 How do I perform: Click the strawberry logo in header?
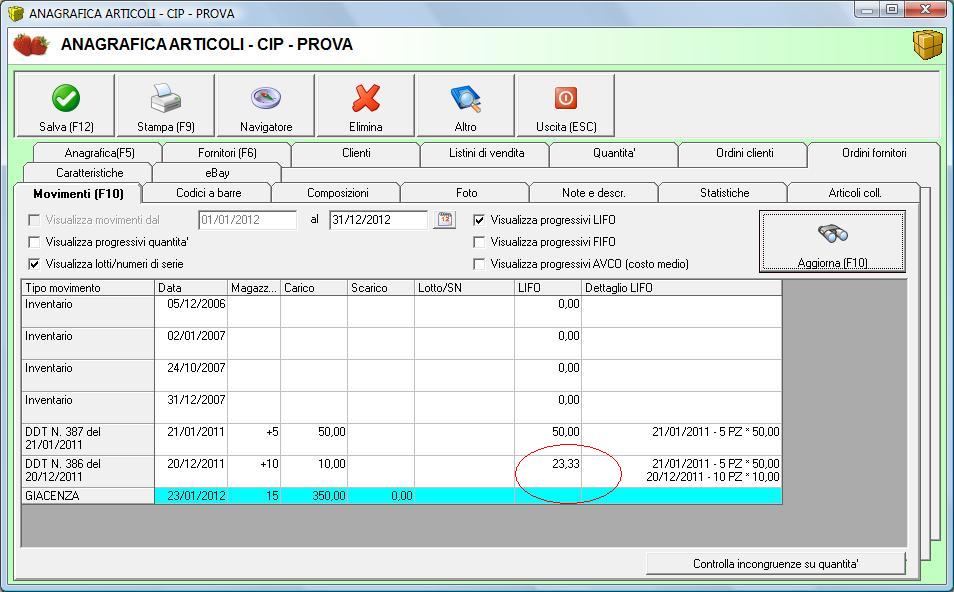pyautogui.click(x=30, y=45)
